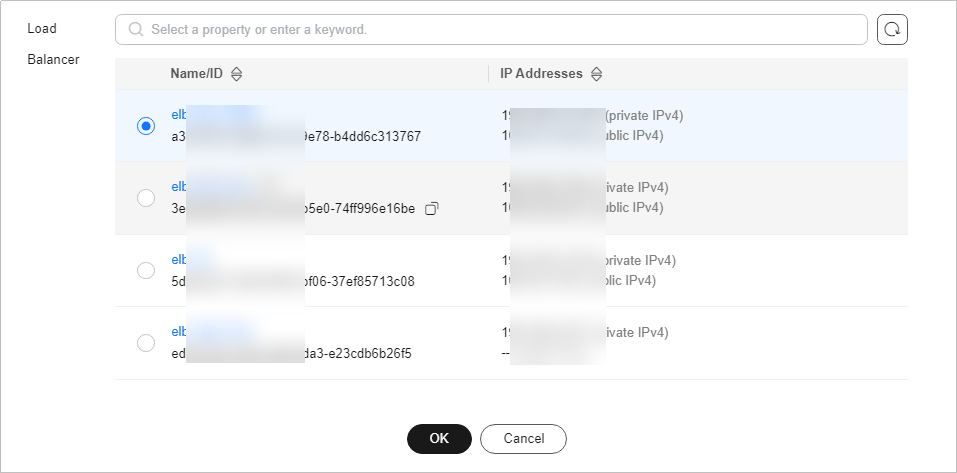The height and width of the screenshot is (473, 957).
Task: Click the IP Addresses column header
Action: click(541, 74)
